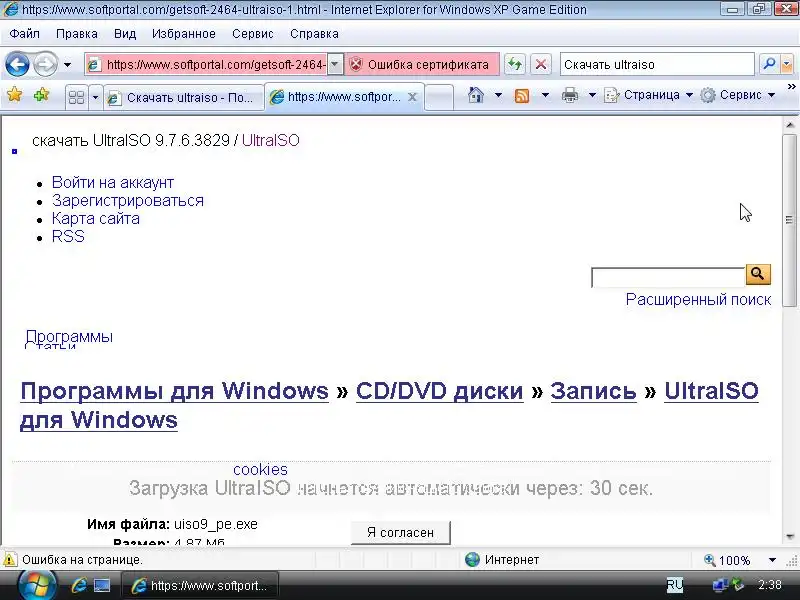This screenshot has width=800, height=600.
Task: Open the recent pages dropdown next to Forward
Action: pyautogui.click(x=67, y=65)
